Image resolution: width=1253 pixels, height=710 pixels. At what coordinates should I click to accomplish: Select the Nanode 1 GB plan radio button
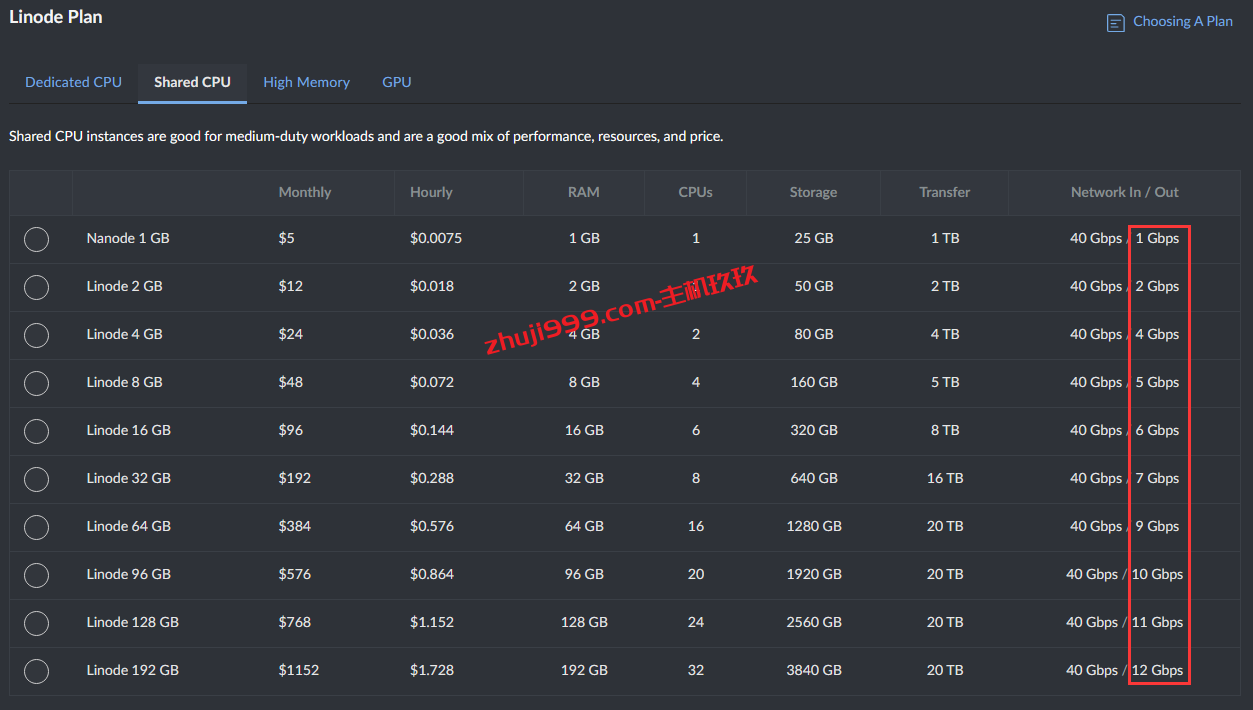36,239
